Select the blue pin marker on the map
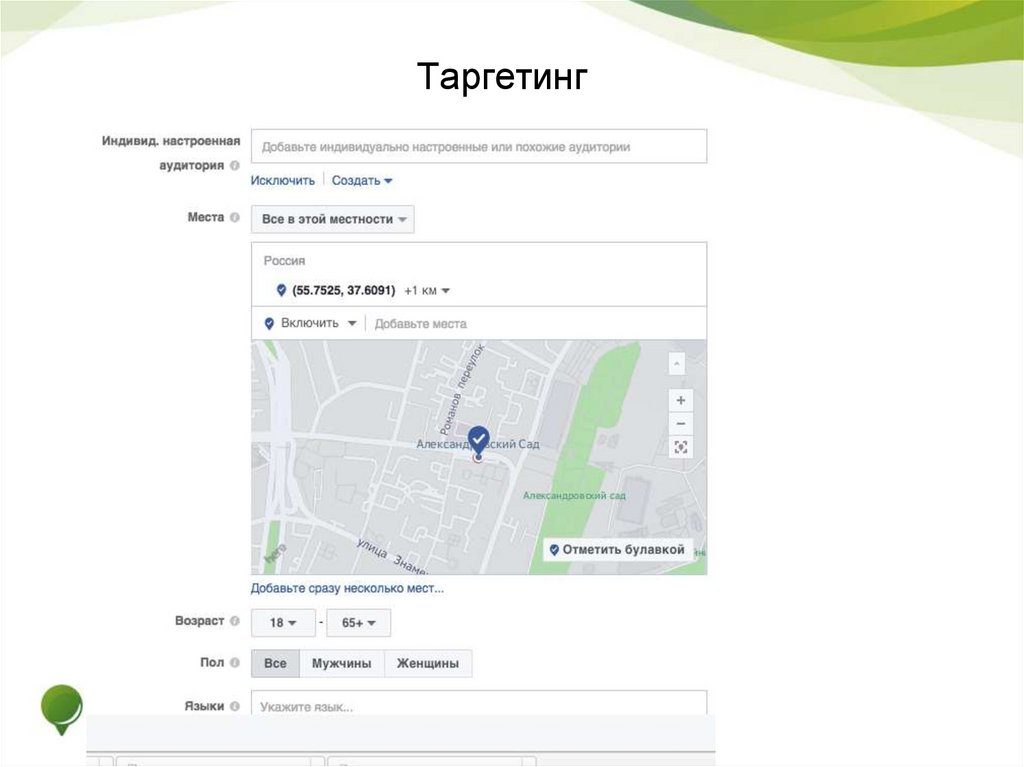Image resolution: width=1024 pixels, height=767 pixels. [477, 437]
